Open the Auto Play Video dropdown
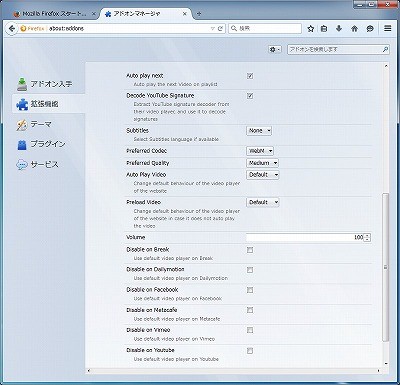 point(263,174)
